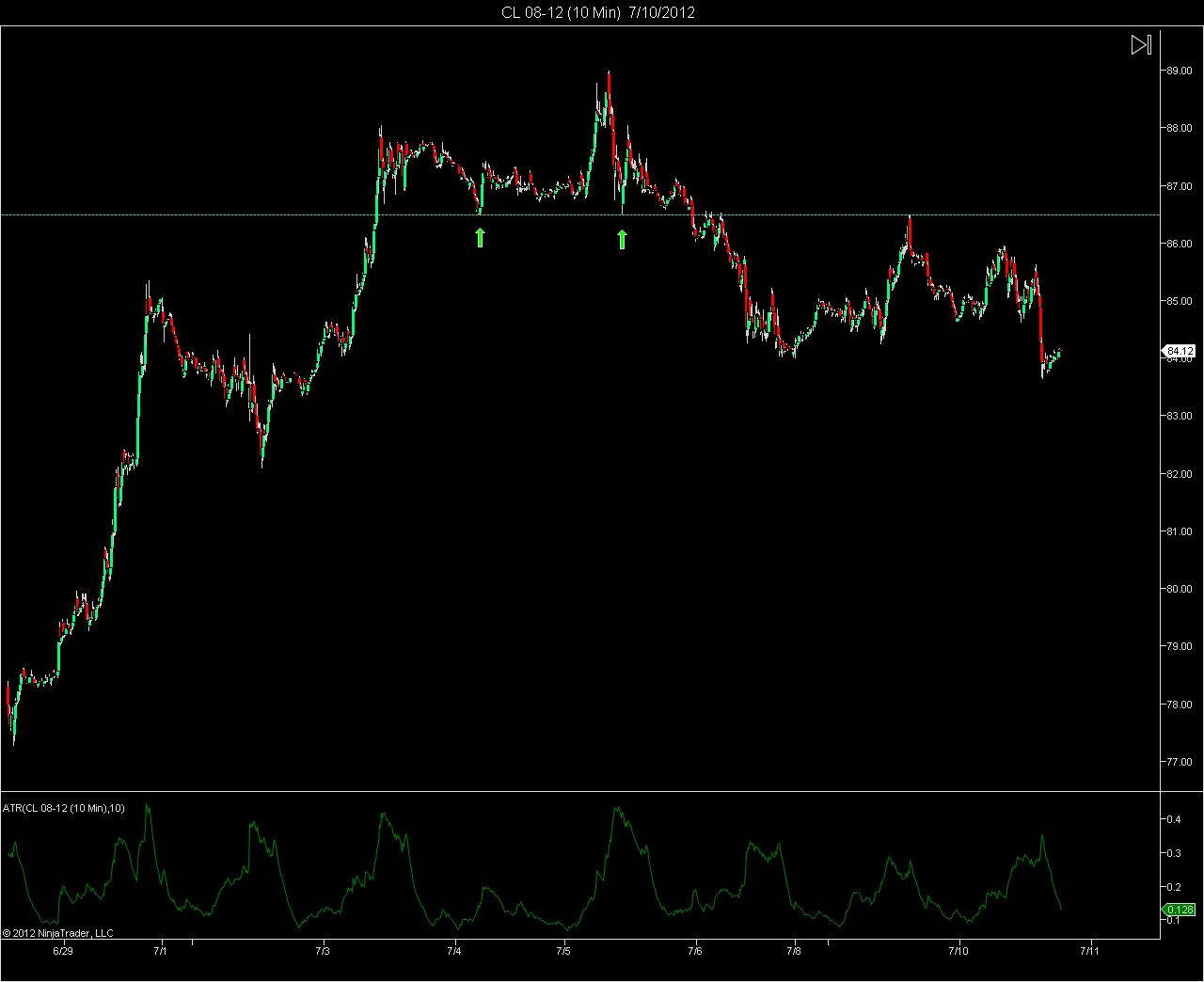
Task: Click the 7/1 date label on time axis
Action: pos(161,951)
